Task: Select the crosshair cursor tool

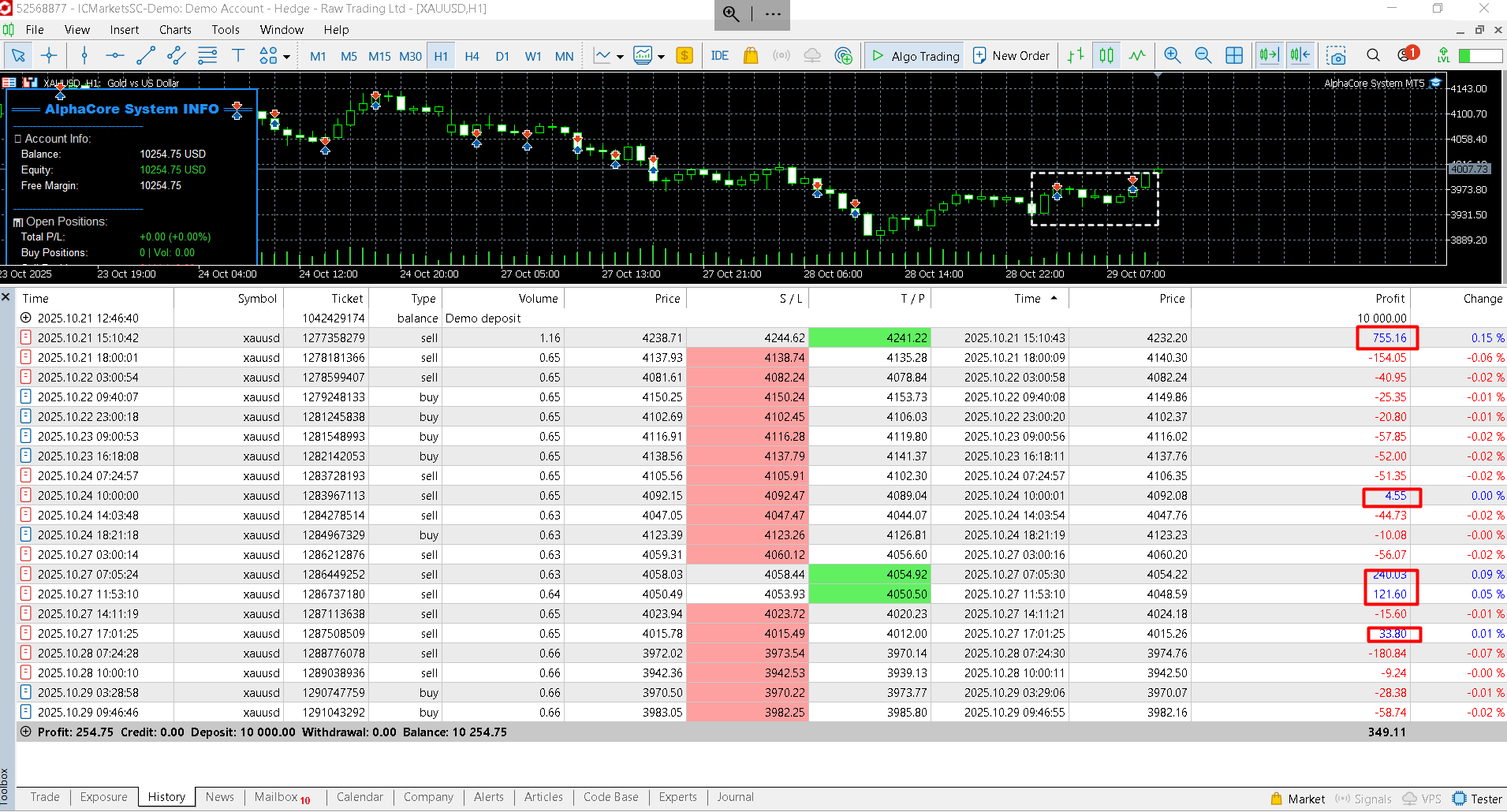Action: (x=49, y=55)
